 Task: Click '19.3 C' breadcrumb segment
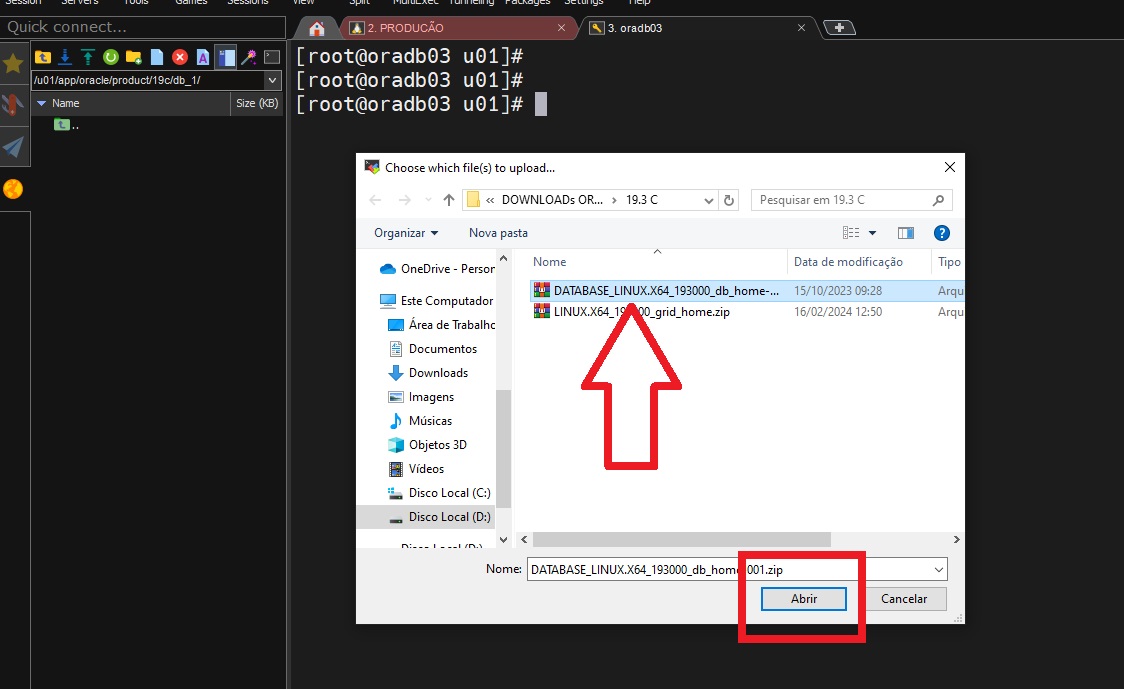[x=642, y=200]
